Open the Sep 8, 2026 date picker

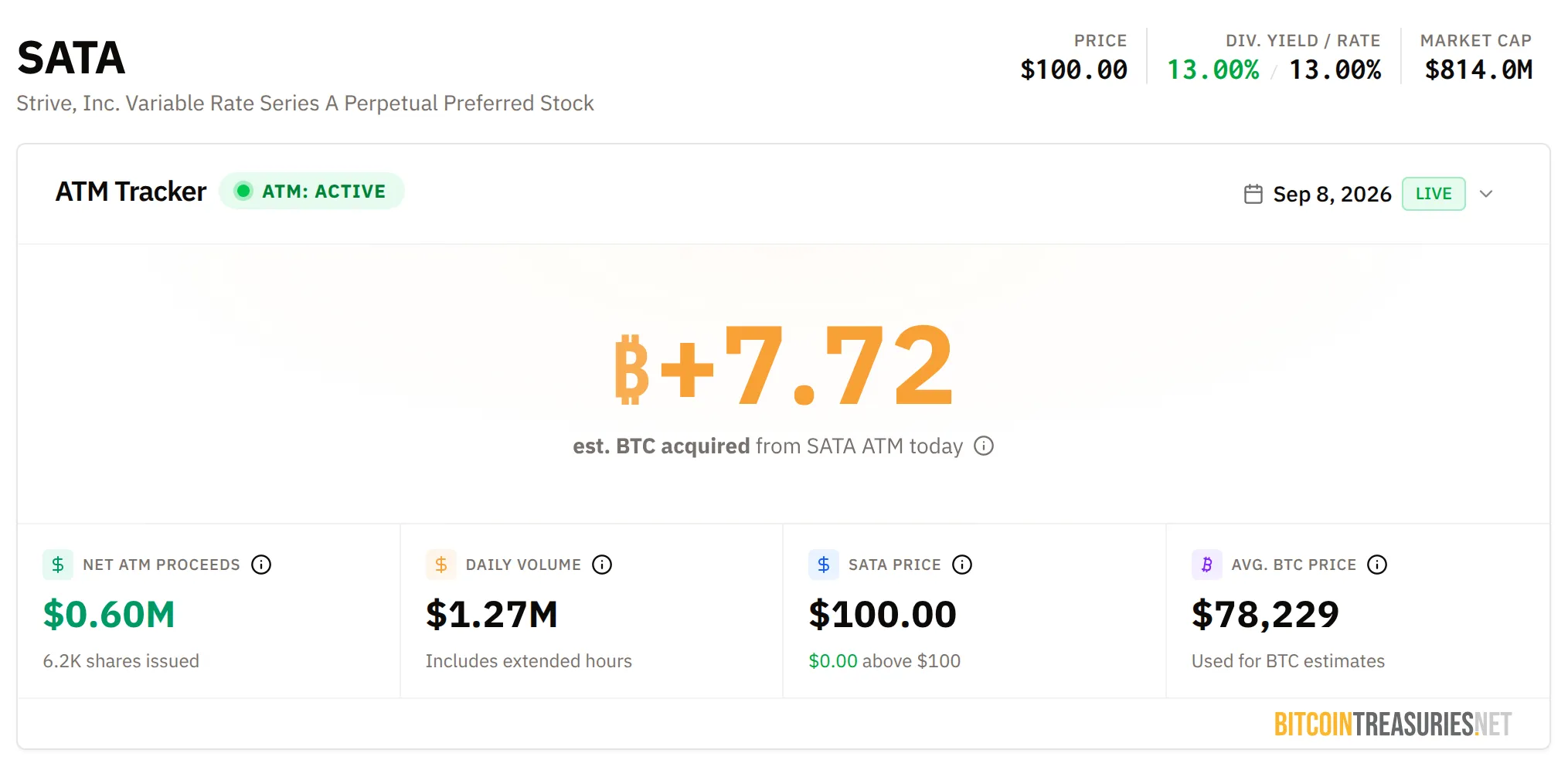coord(1332,194)
